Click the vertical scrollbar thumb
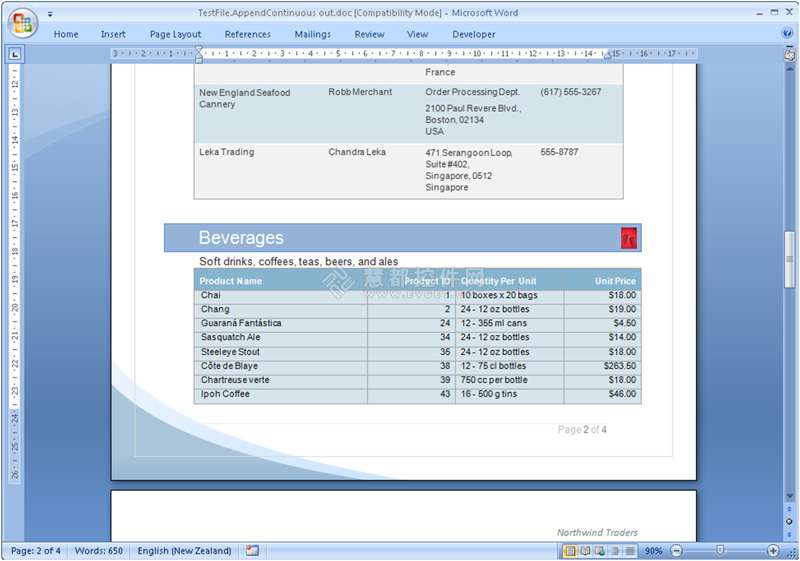 pos(789,260)
